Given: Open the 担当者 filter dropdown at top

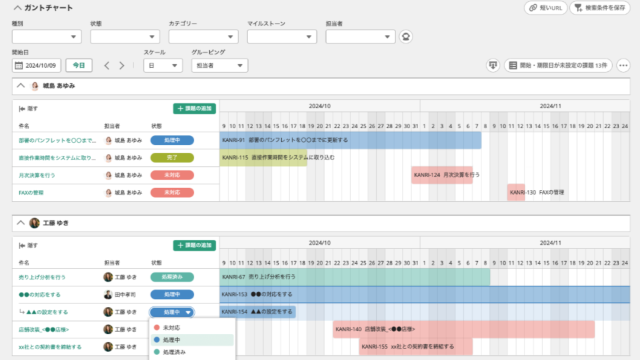Looking at the screenshot, I should (x=360, y=37).
